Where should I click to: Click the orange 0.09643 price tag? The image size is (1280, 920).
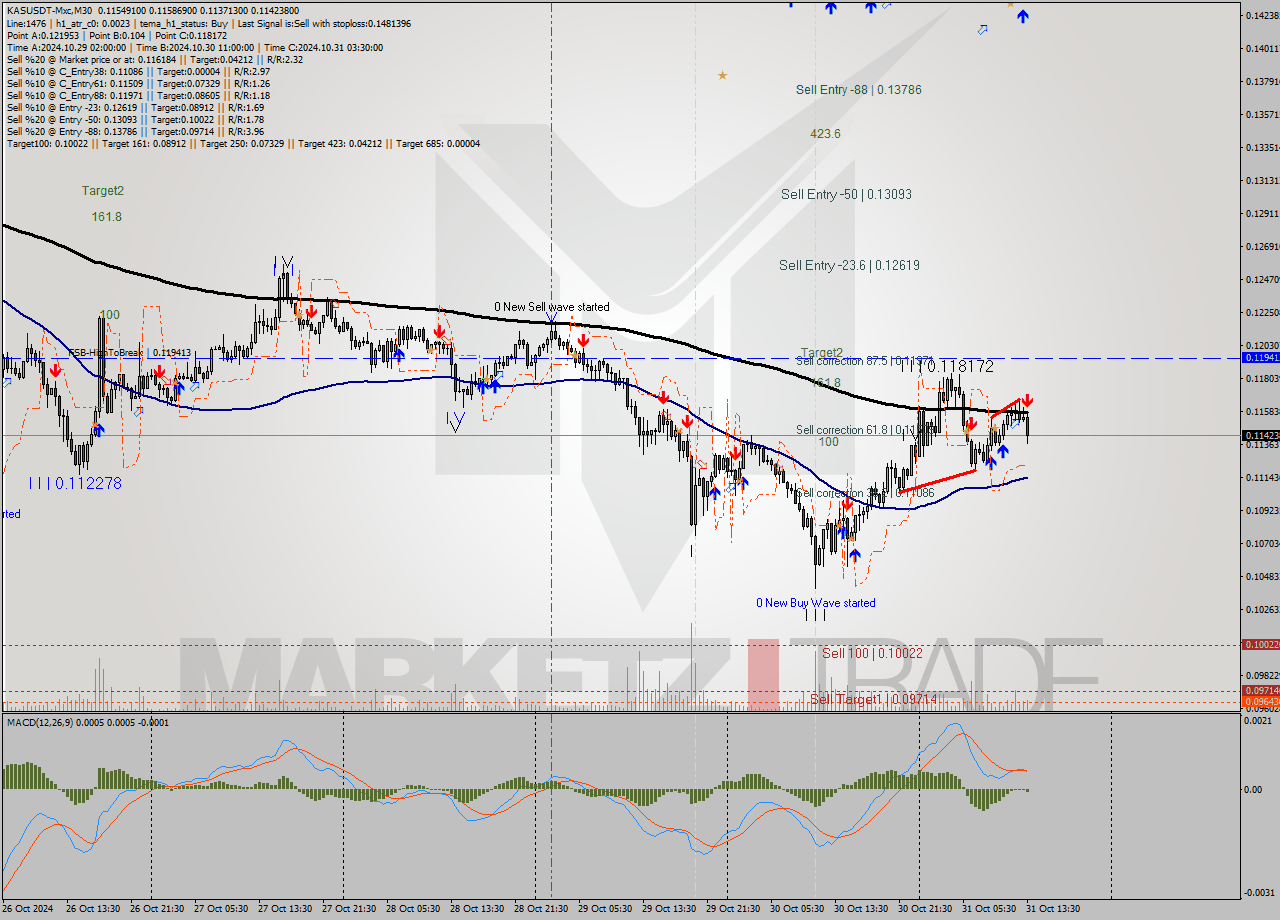[x=1260, y=701]
